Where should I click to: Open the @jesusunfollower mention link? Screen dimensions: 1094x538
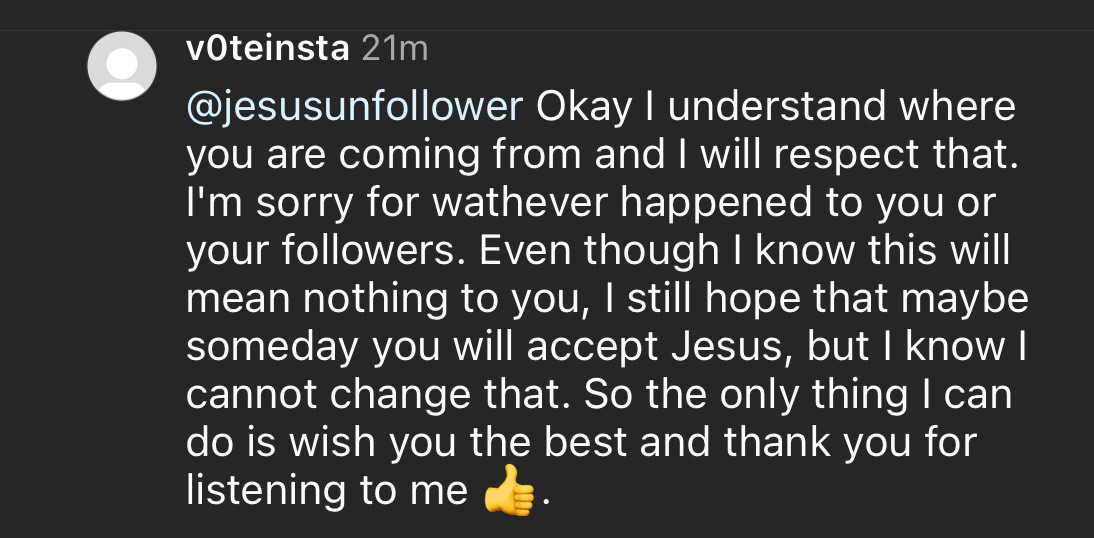click(x=355, y=107)
